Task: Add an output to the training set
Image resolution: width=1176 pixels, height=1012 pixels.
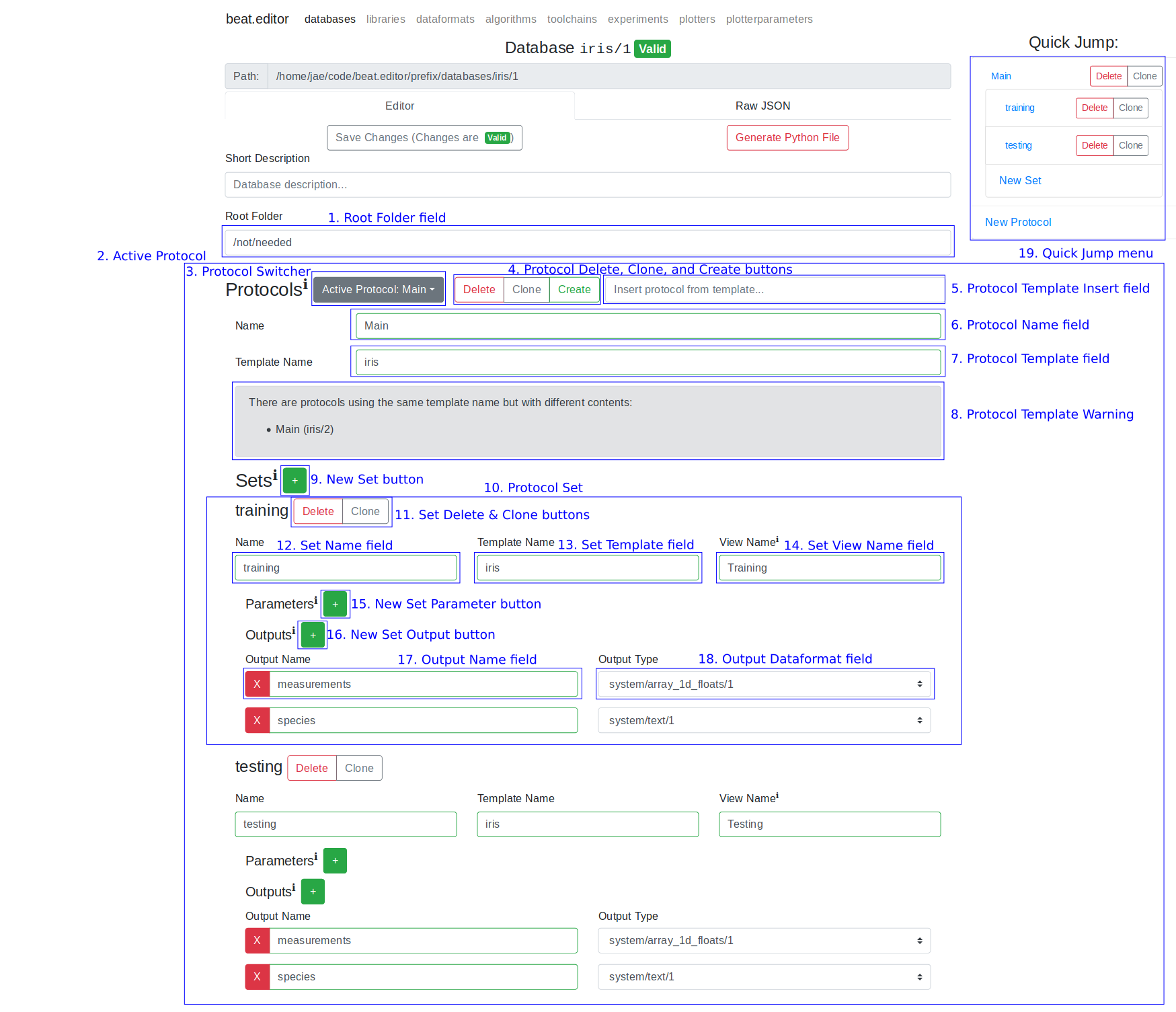Action: [x=313, y=635]
